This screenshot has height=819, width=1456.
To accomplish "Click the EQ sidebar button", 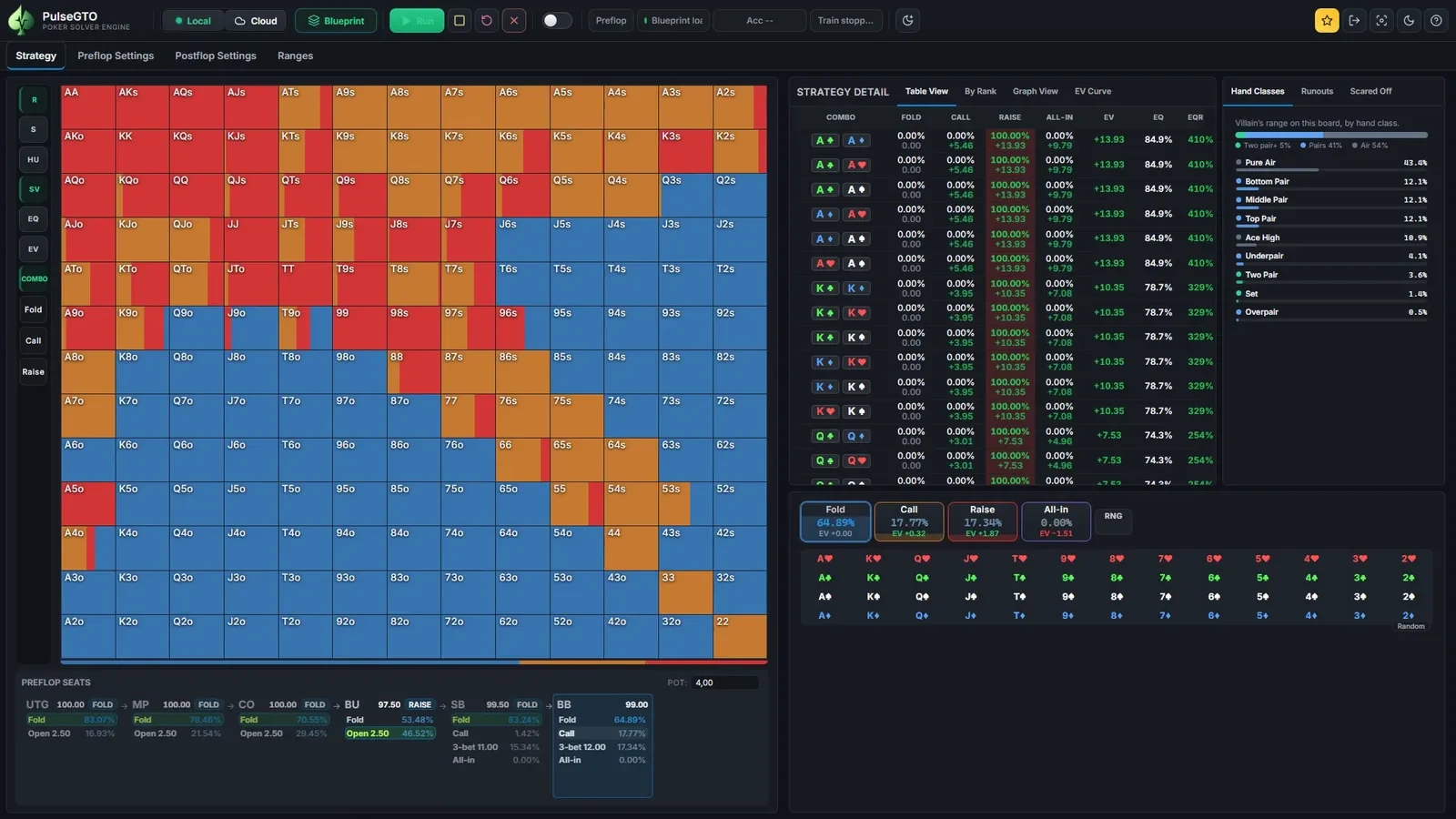I will [x=34, y=218].
